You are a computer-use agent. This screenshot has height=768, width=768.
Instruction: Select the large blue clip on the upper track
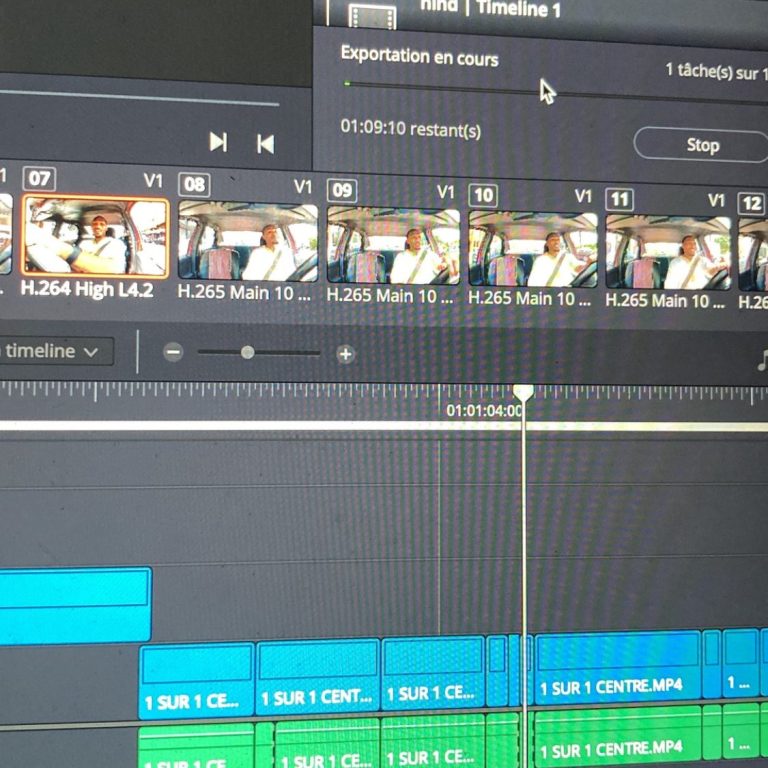pyautogui.click(x=74, y=604)
